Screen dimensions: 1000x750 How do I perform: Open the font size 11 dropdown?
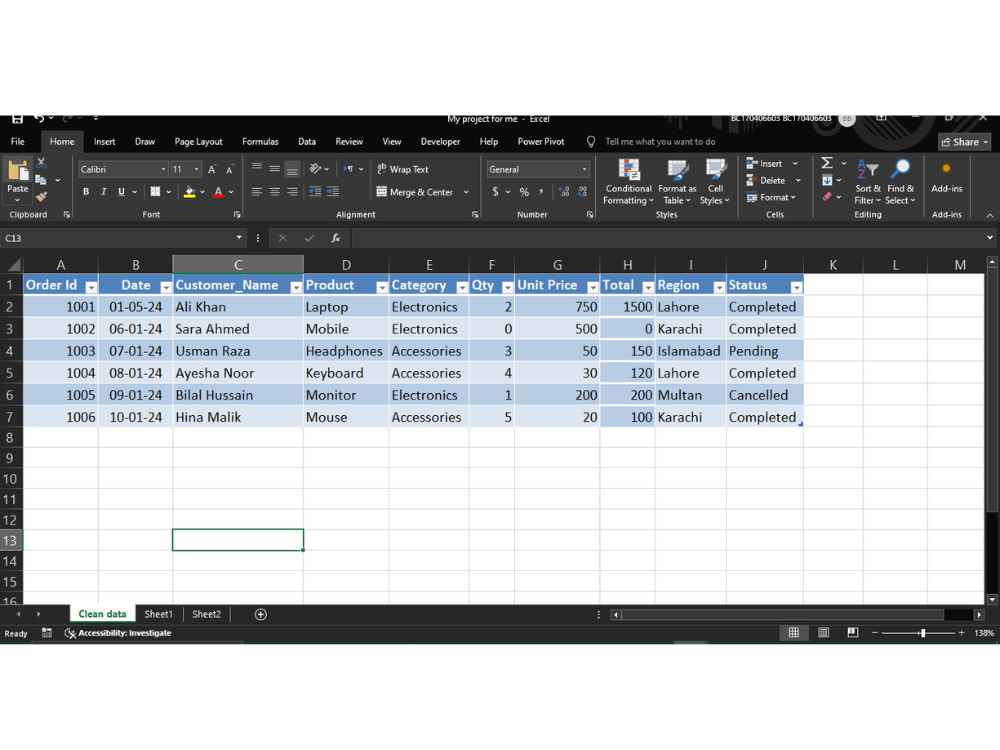pyautogui.click(x=196, y=170)
